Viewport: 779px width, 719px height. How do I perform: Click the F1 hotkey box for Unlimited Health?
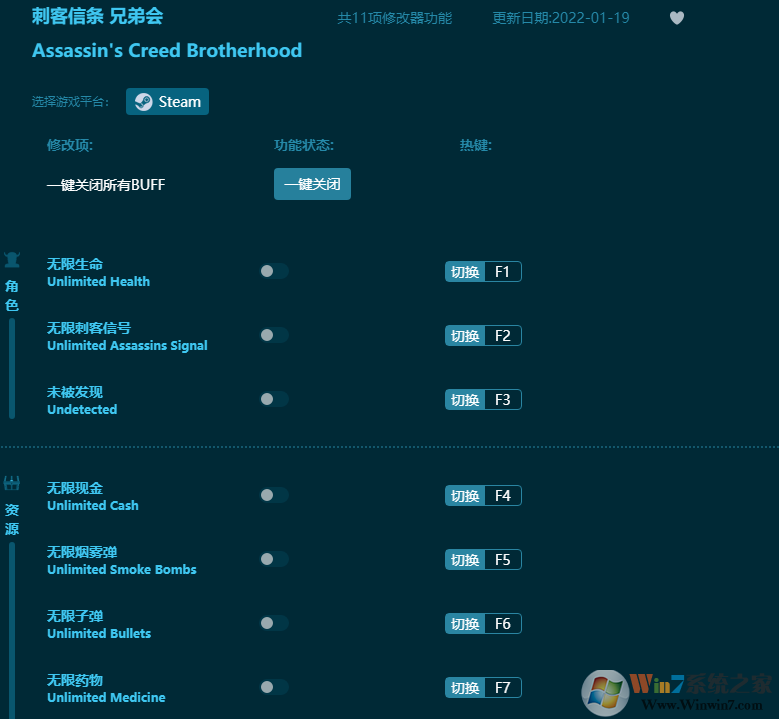503,271
